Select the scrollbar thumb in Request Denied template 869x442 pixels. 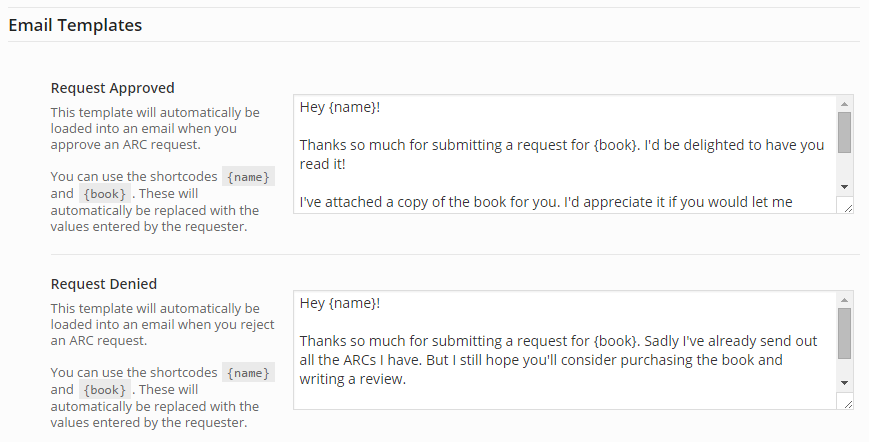coord(845,333)
